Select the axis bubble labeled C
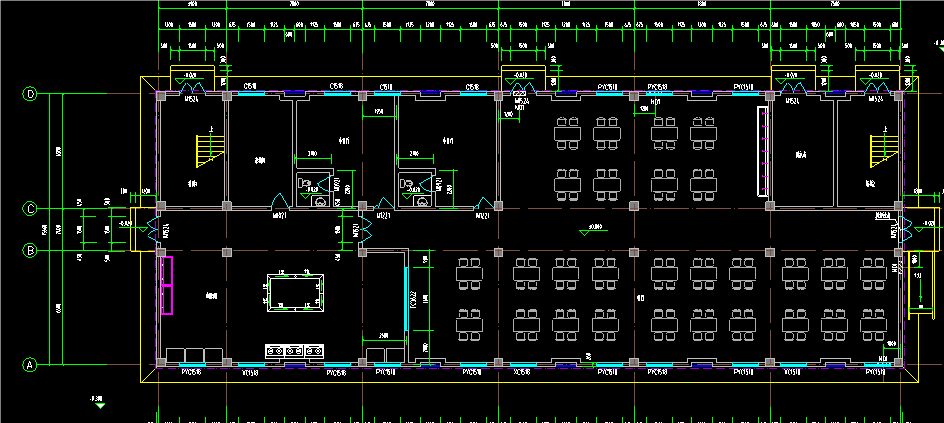The image size is (944, 423). point(29,209)
